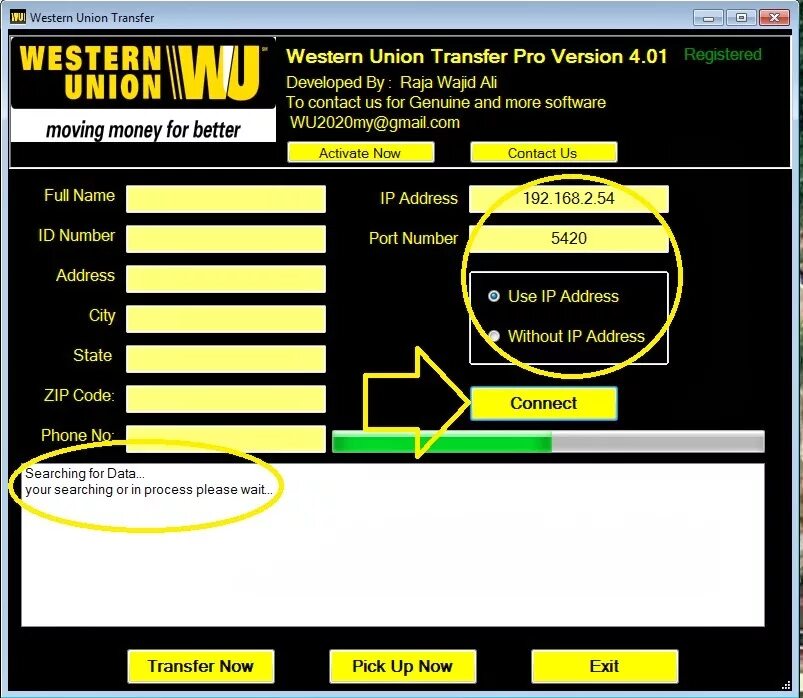Maximize the Western Union Transfer window

tap(741, 18)
